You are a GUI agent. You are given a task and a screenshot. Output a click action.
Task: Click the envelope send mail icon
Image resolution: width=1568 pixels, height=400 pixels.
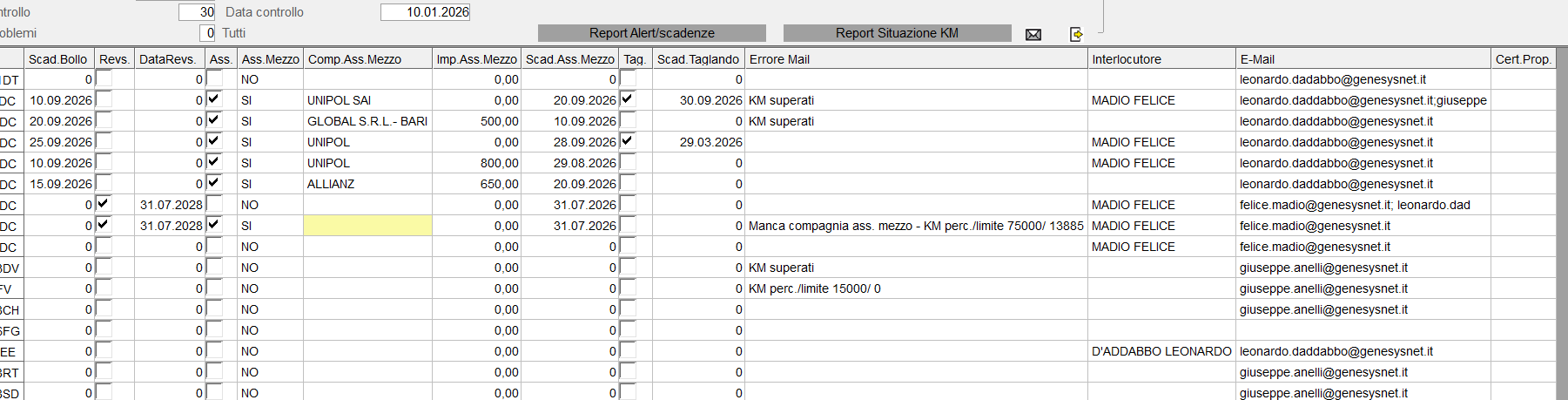click(x=1033, y=34)
